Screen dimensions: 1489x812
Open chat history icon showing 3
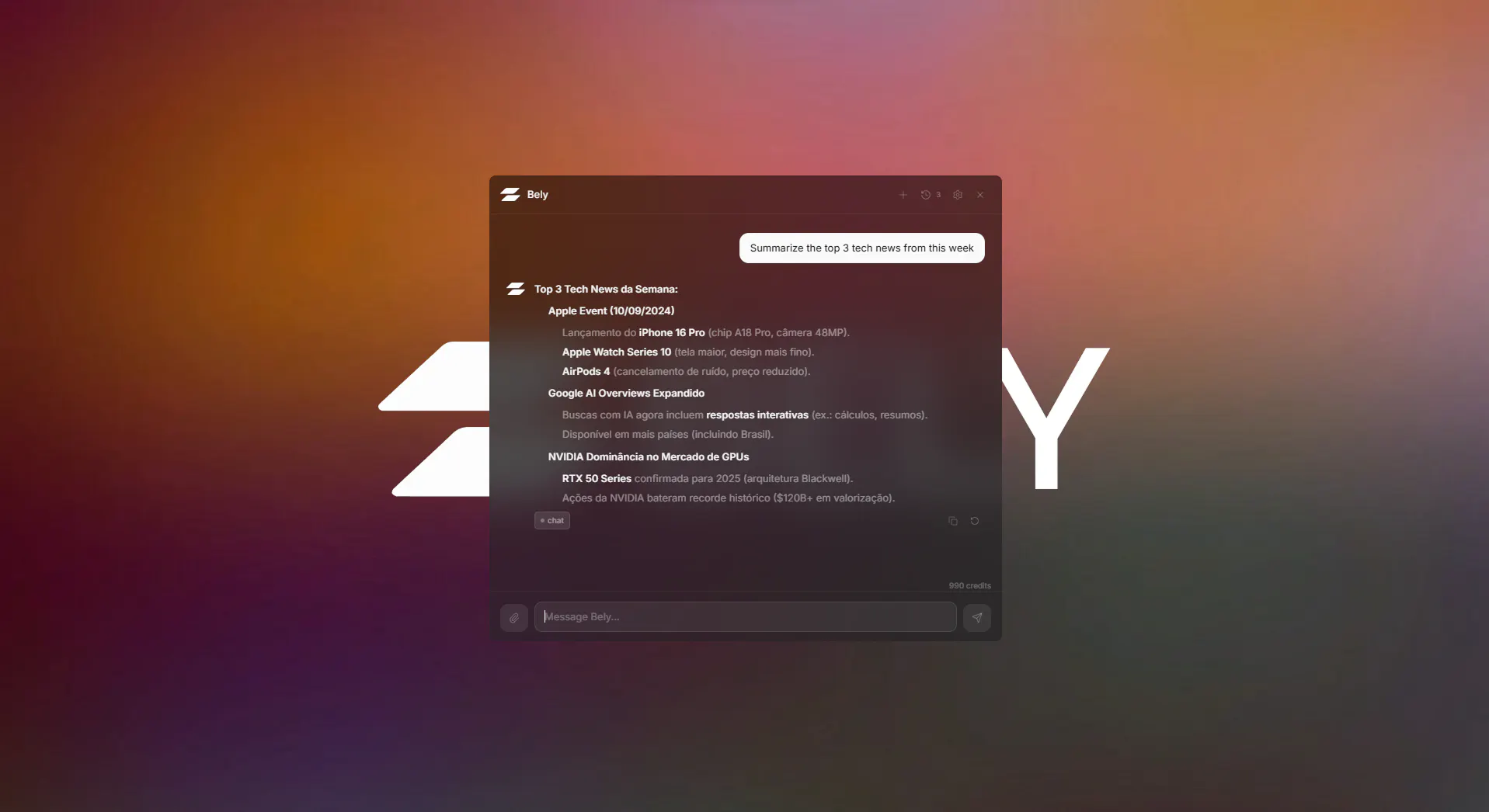931,195
